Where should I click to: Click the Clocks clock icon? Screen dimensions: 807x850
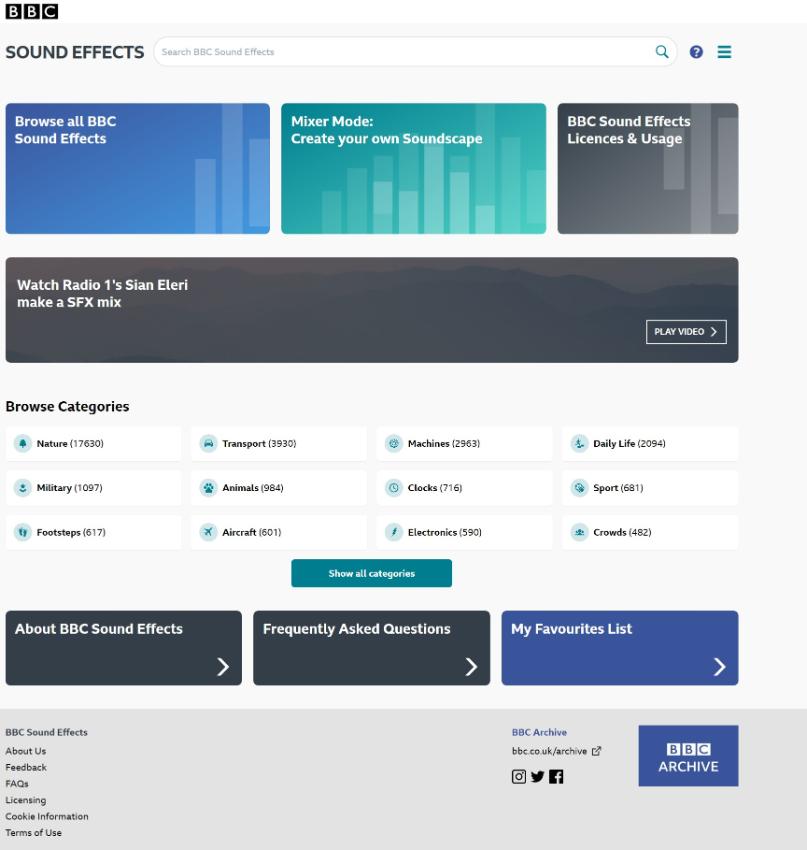394,488
